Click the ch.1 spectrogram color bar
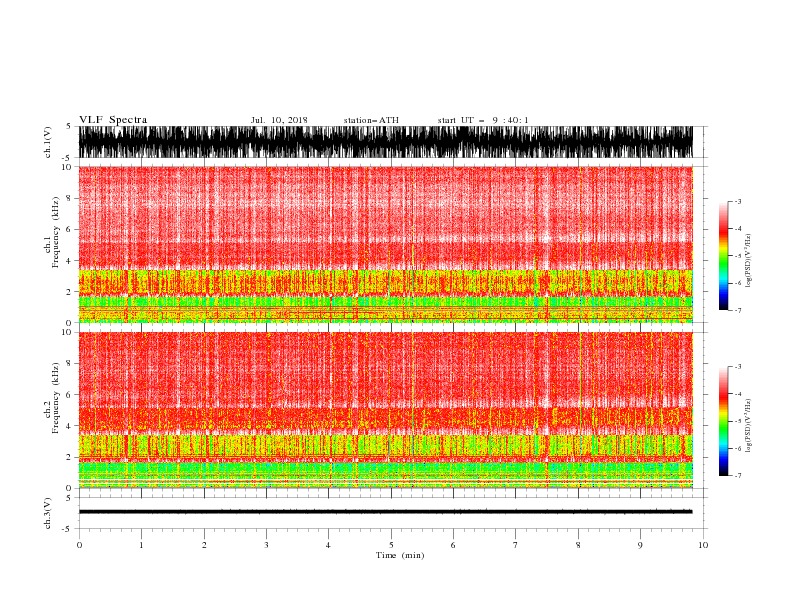The image size is (792, 612). (724, 256)
